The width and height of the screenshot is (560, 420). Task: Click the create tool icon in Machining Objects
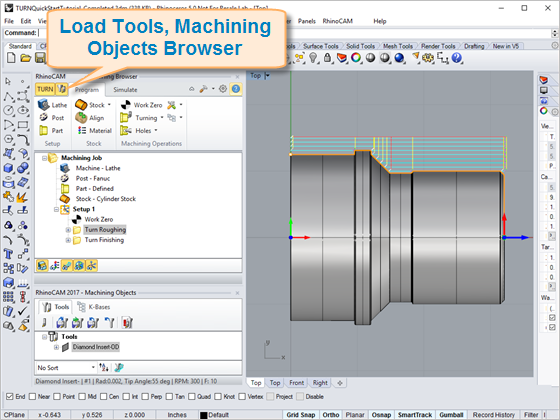44,322
